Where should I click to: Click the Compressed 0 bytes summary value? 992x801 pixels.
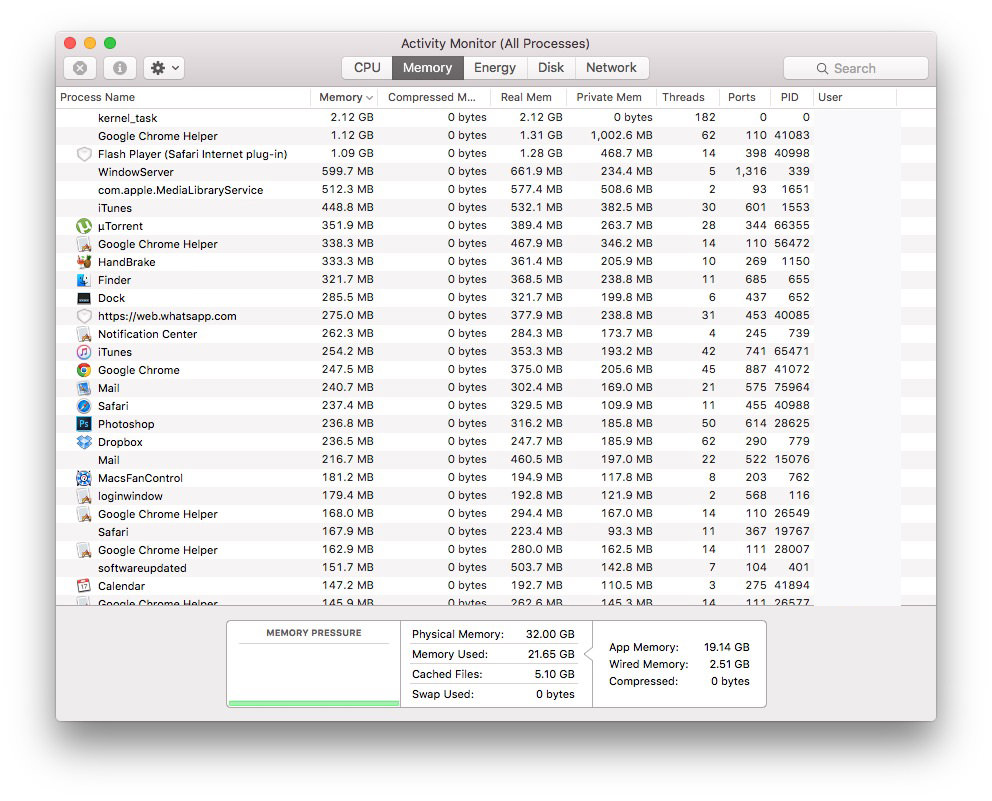730,681
